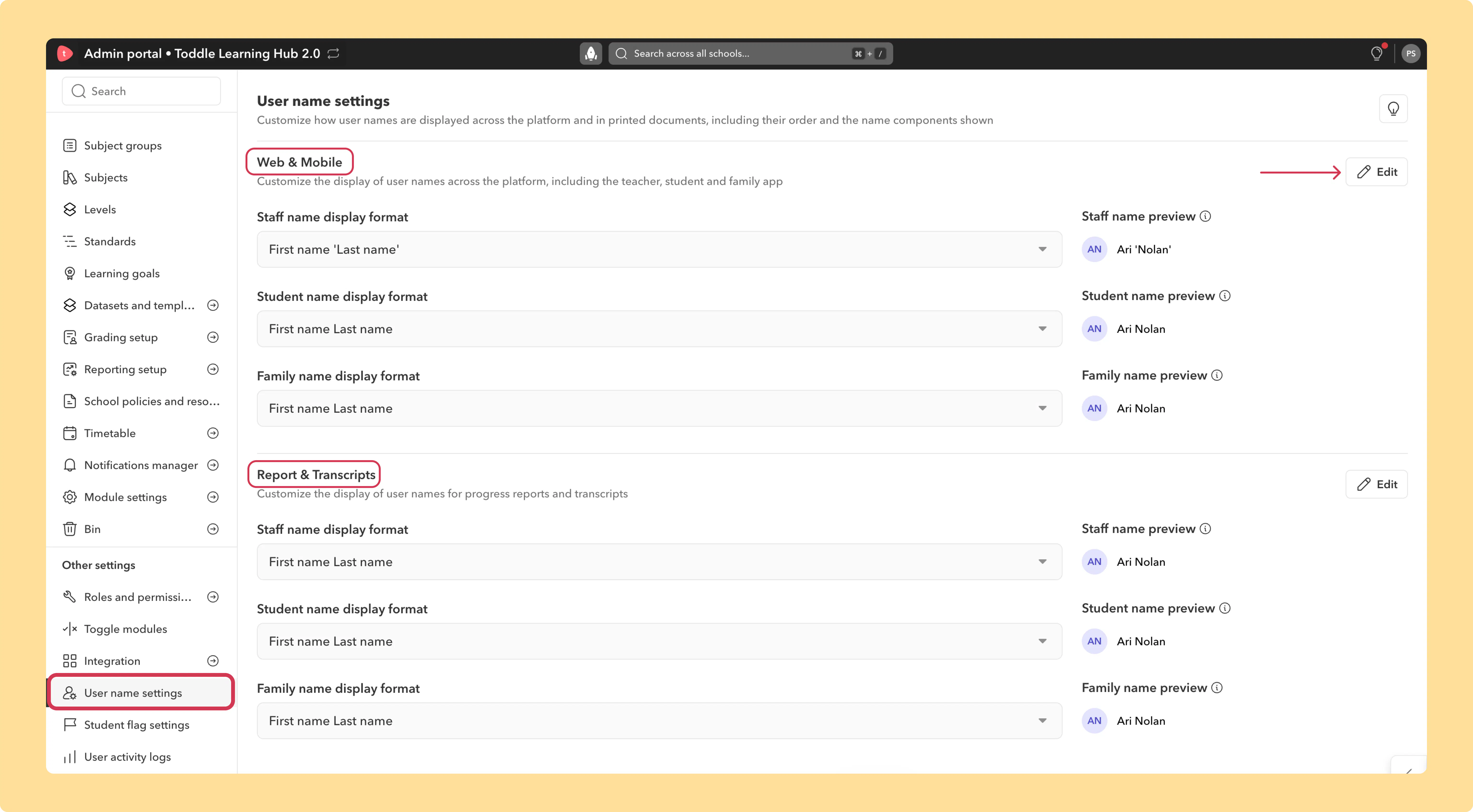
Task: Open User activity logs menu item
Action: click(141, 757)
